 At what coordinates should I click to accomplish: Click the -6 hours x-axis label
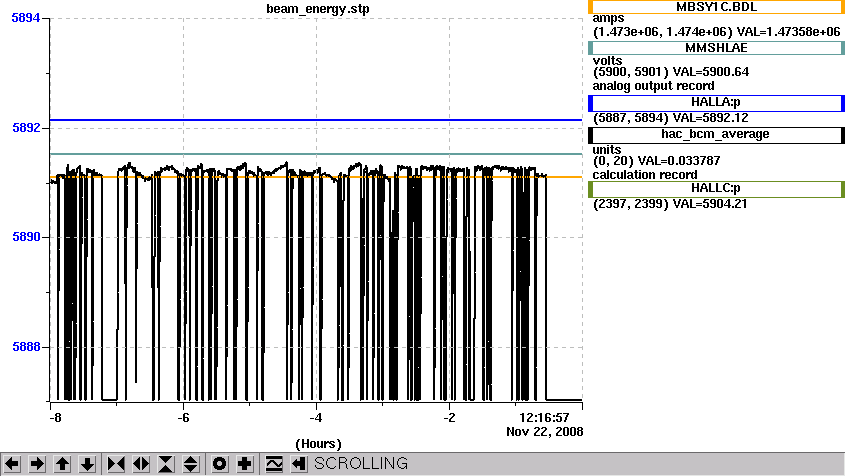coord(183,418)
